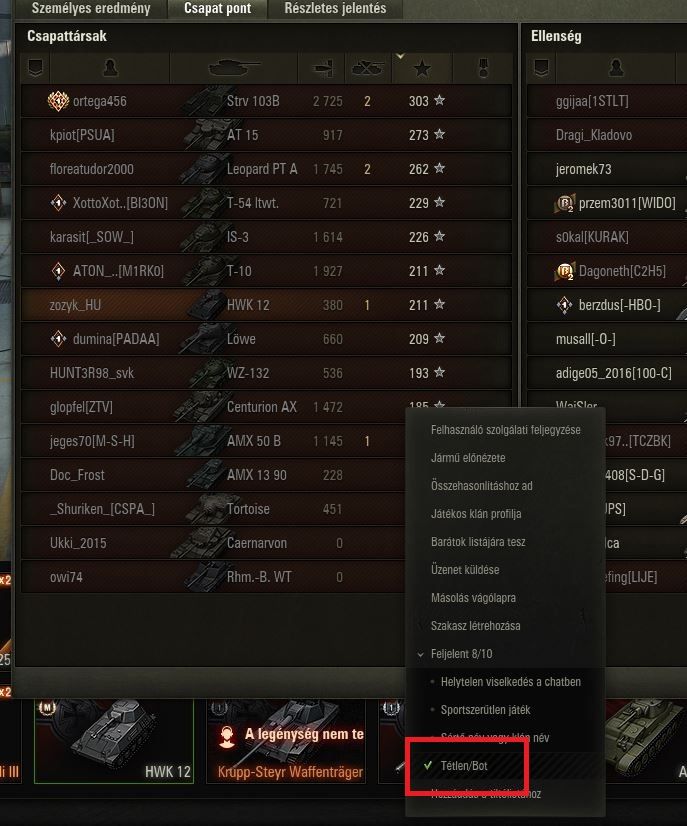Select the HWK 12 tank thumbnail
This screenshot has width=687, height=826.
pos(114,741)
